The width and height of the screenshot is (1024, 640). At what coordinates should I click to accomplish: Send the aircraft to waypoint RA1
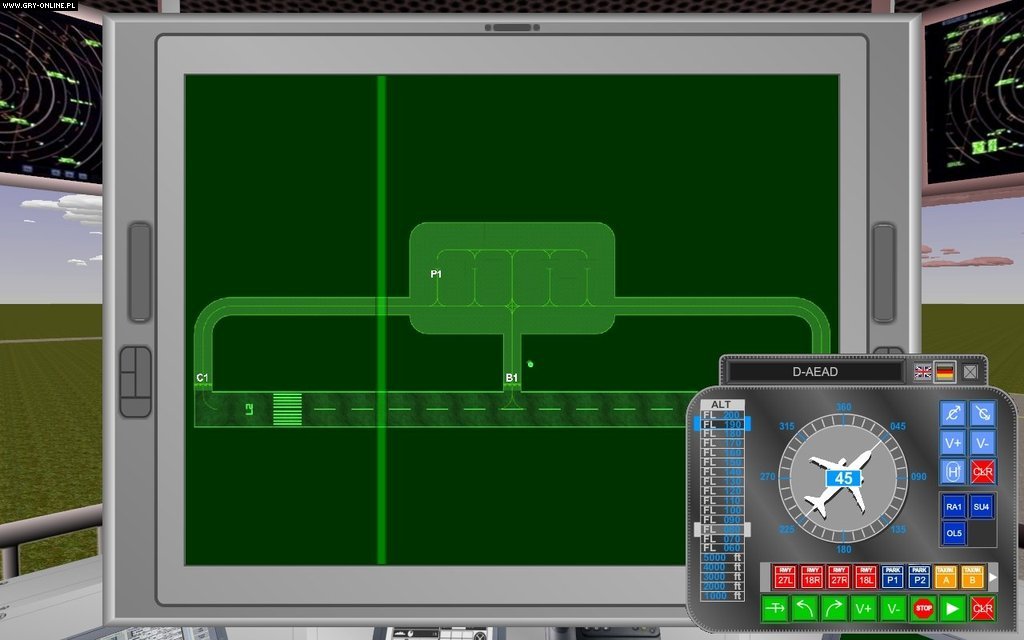[x=954, y=507]
